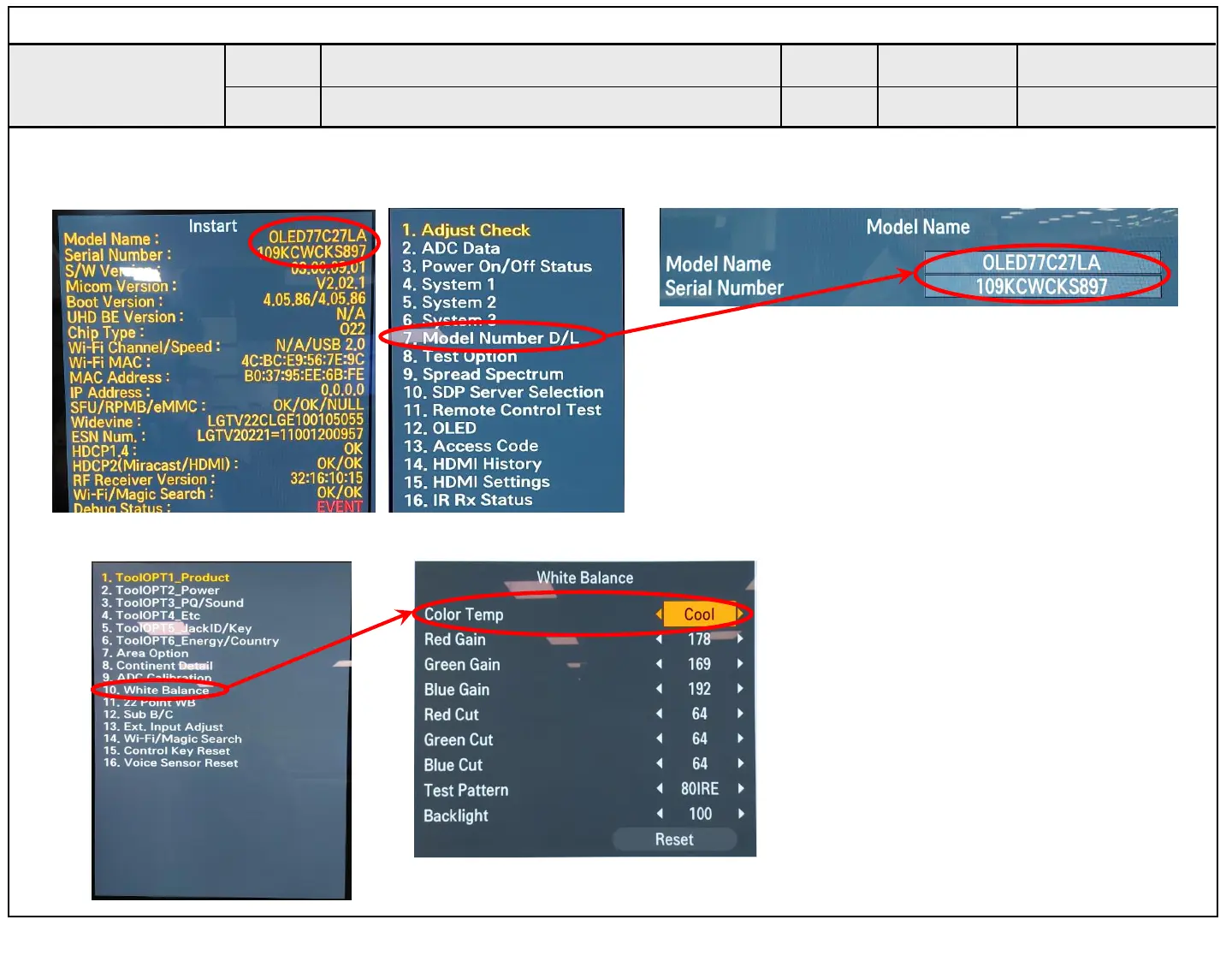
Task: Open the OLED menu entry
Action: click(x=440, y=428)
